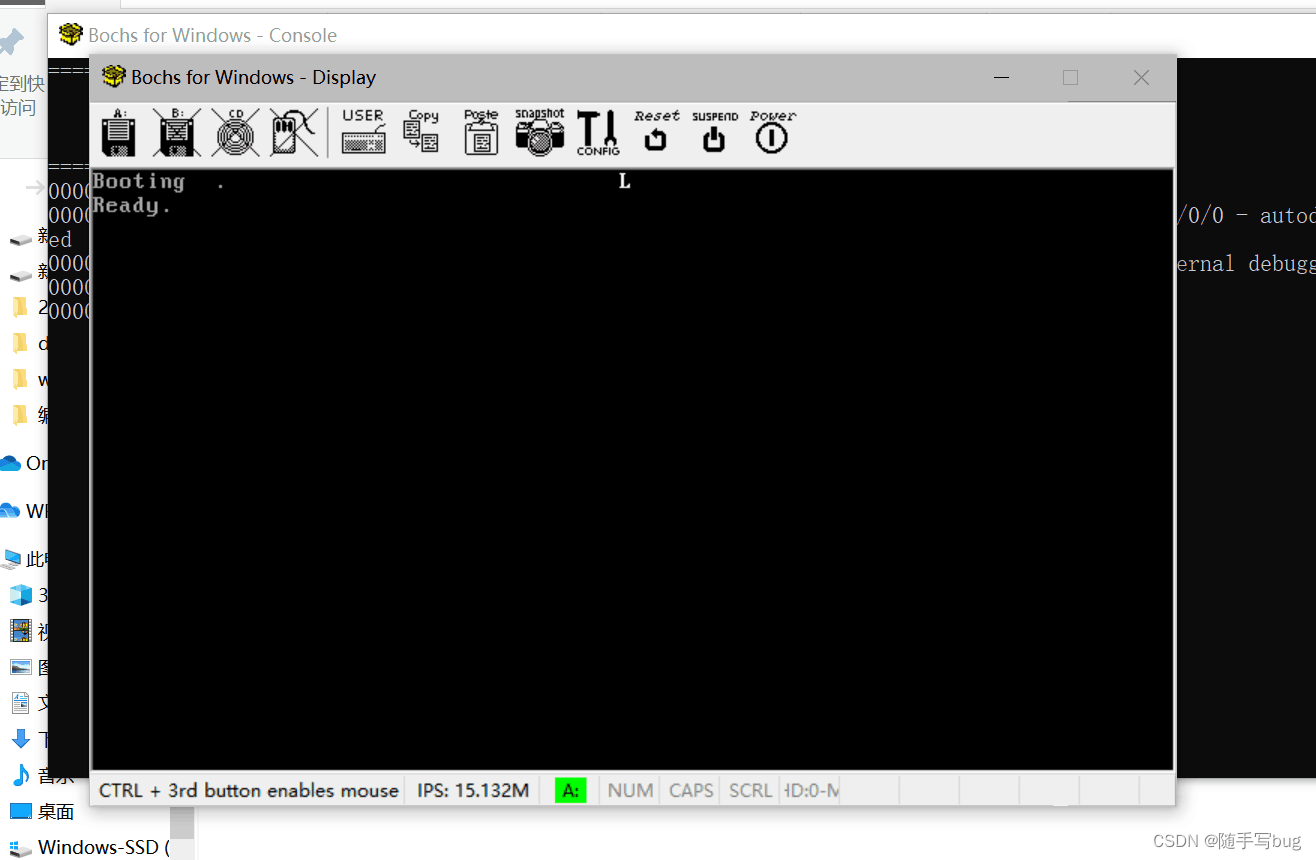Open the Music note icon in Explorer sidebar
Image resolution: width=1316 pixels, height=860 pixels.
pyautogui.click(x=21, y=775)
